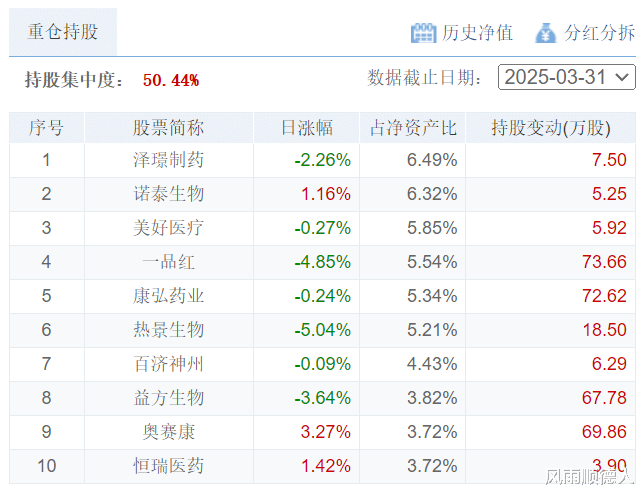Screen dimensions: 644x498
Task: Click the -0.24% change of 康弘药业
Action: tap(322, 296)
